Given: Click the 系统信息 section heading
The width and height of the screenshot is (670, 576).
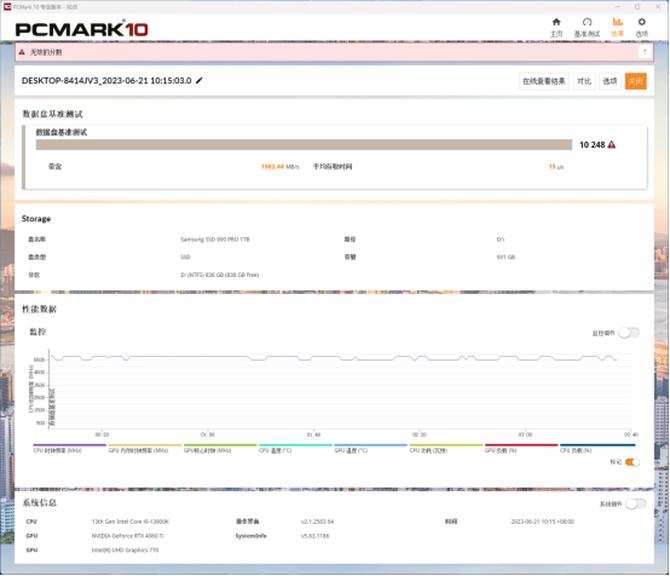Looking at the screenshot, I should [x=39, y=503].
